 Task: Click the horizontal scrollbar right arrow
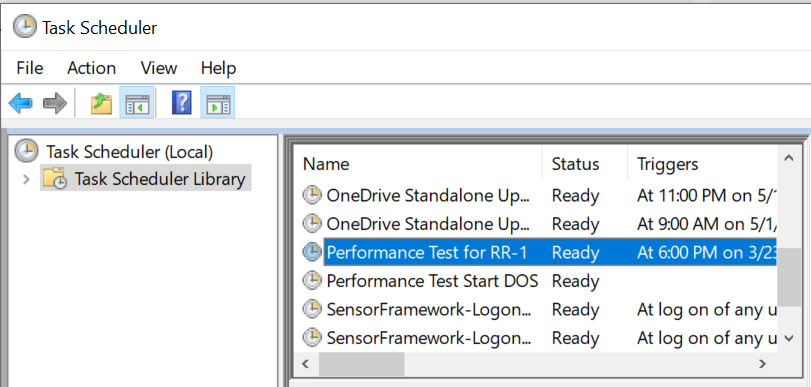click(762, 364)
